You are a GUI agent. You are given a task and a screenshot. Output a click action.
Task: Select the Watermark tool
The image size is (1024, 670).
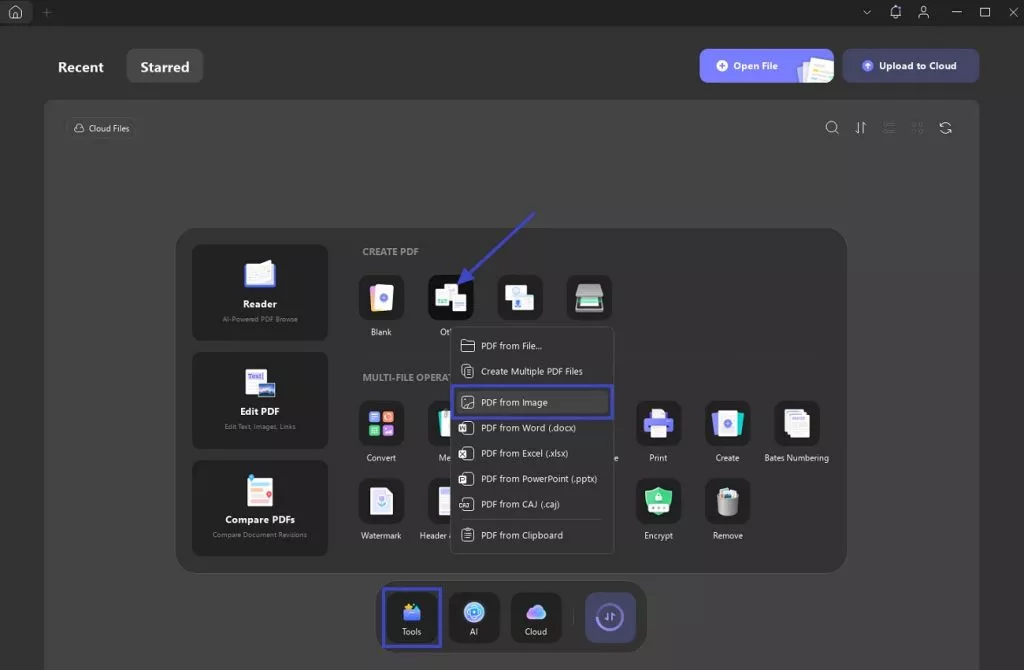pyautogui.click(x=381, y=501)
